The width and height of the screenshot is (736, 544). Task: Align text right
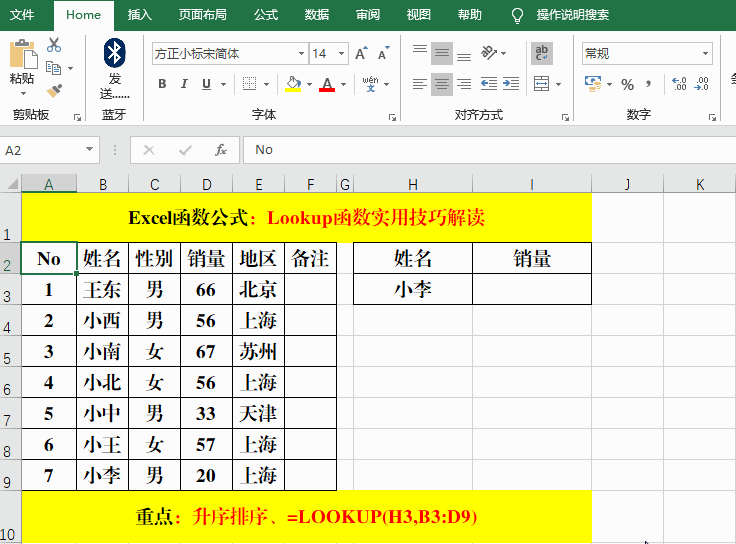[x=464, y=84]
